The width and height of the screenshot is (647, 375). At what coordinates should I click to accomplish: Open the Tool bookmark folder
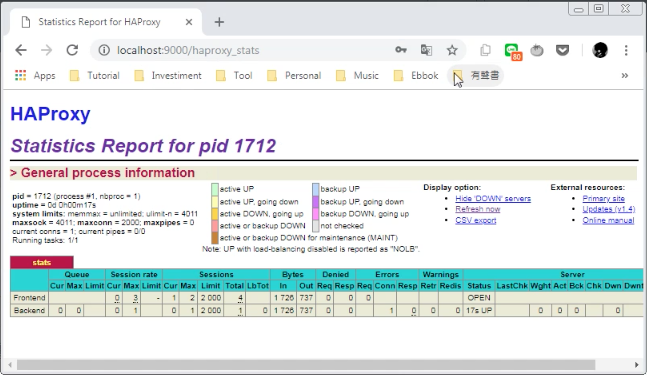pos(234,75)
